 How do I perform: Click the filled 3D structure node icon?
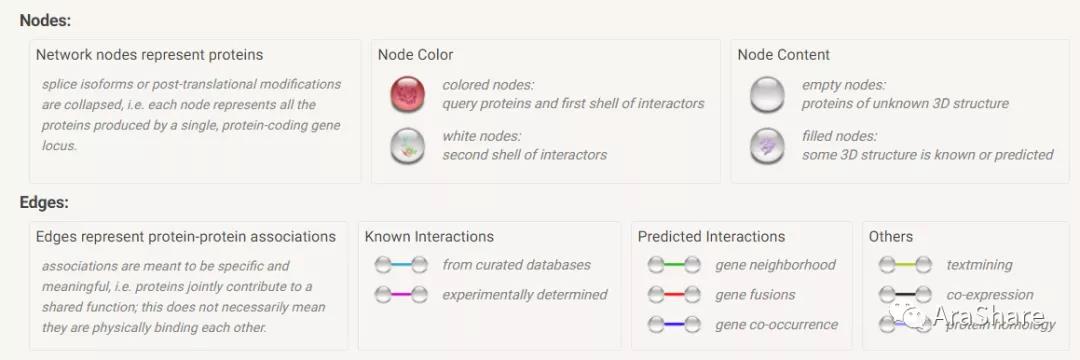[x=767, y=146]
